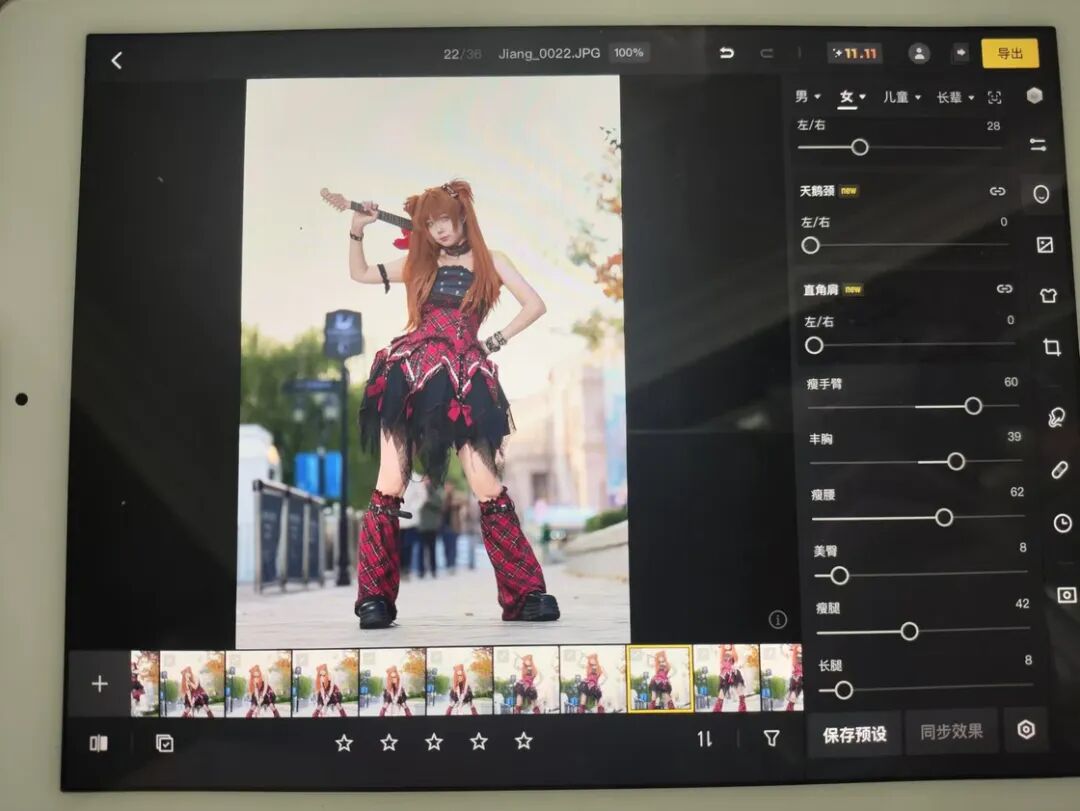This screenshot has width=1080, height=811.
Task: Click the face detection frame icon
Action: (994, 97)
